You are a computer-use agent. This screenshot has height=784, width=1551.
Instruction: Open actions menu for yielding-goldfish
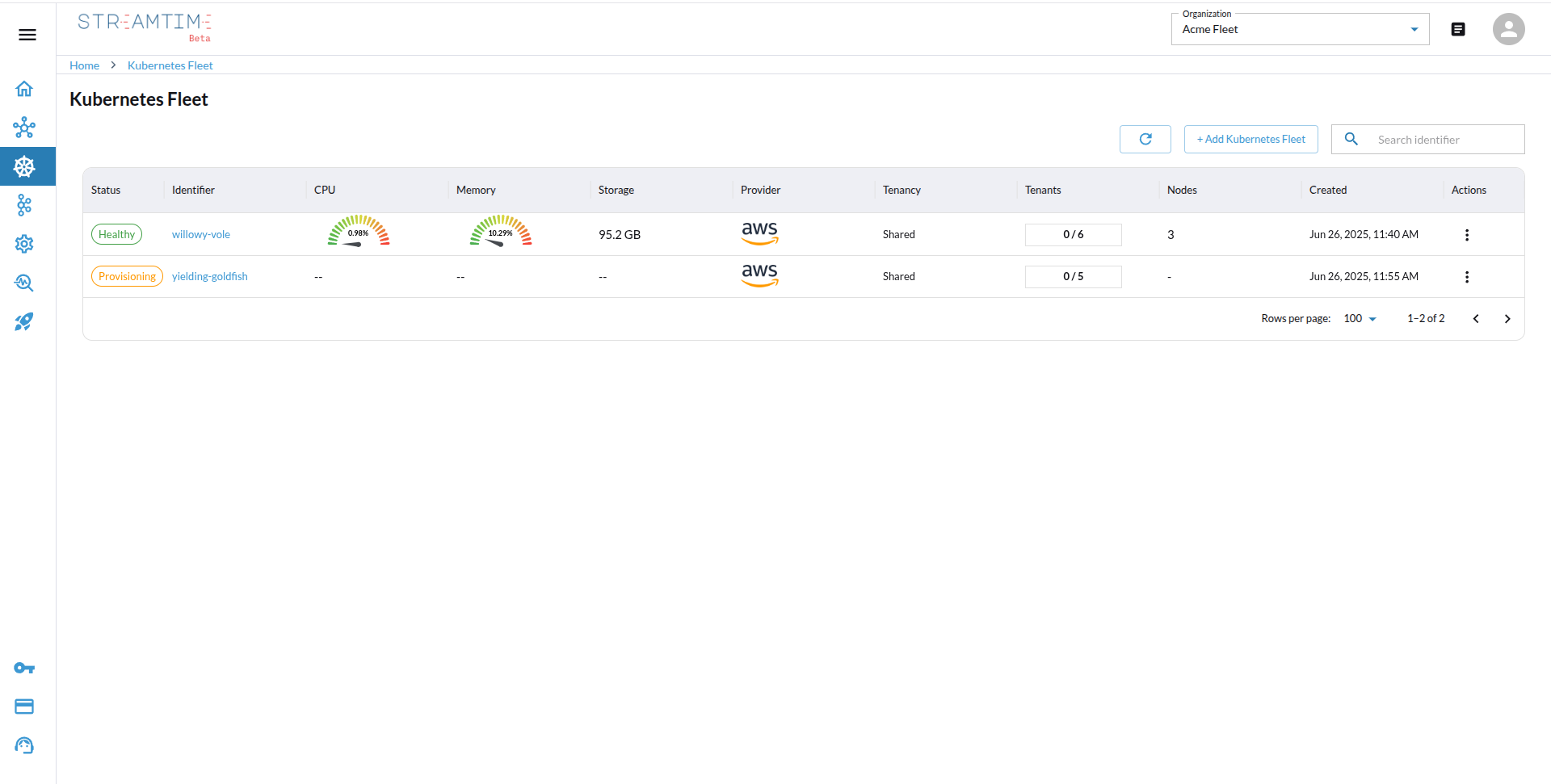tap(1467, 277)
